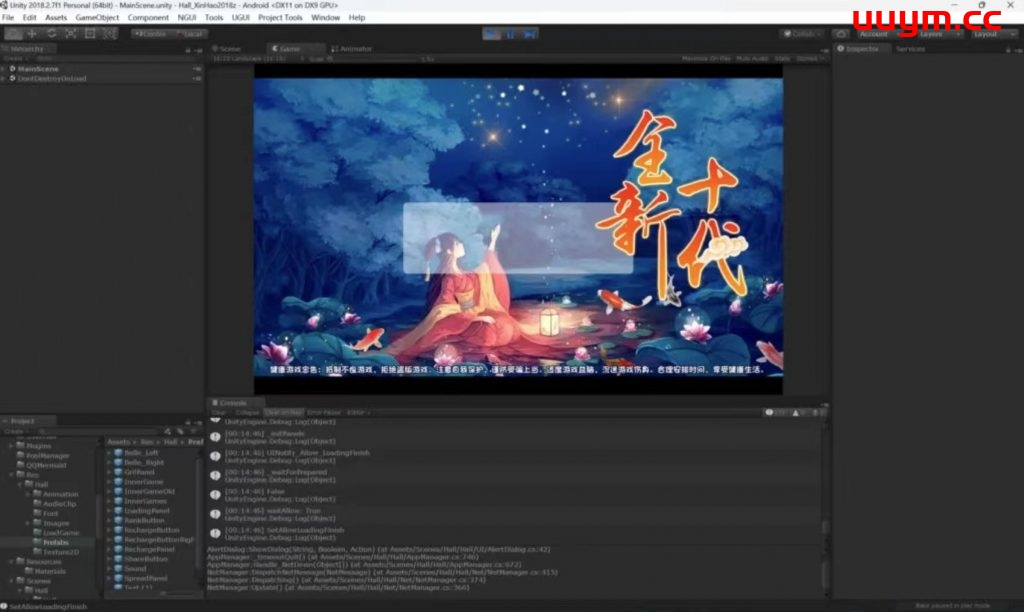Click the Console Clear button
This screenshot has width=1024, height=612.
[x=218, y=412]
